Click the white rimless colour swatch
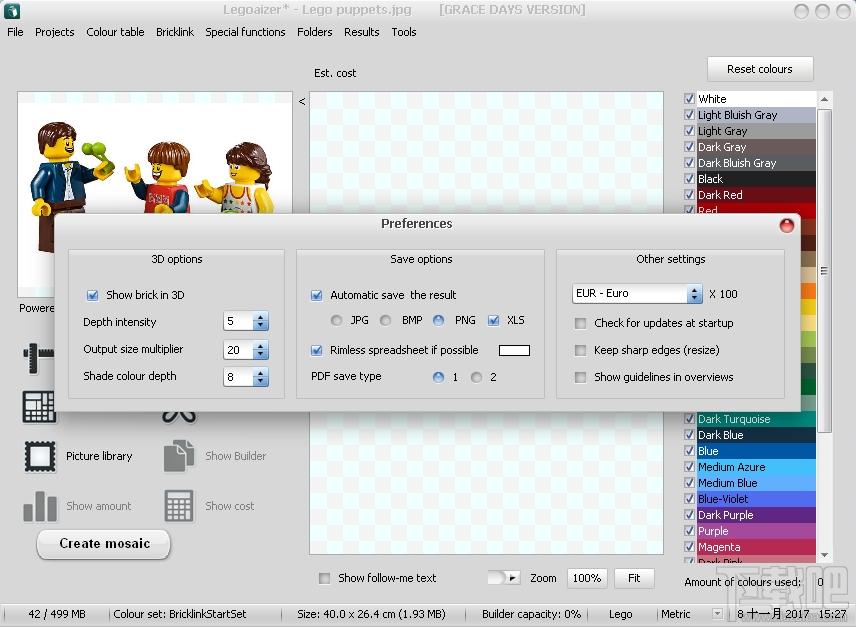Viewport: 856px width, 627px height. tap(514, 350)
